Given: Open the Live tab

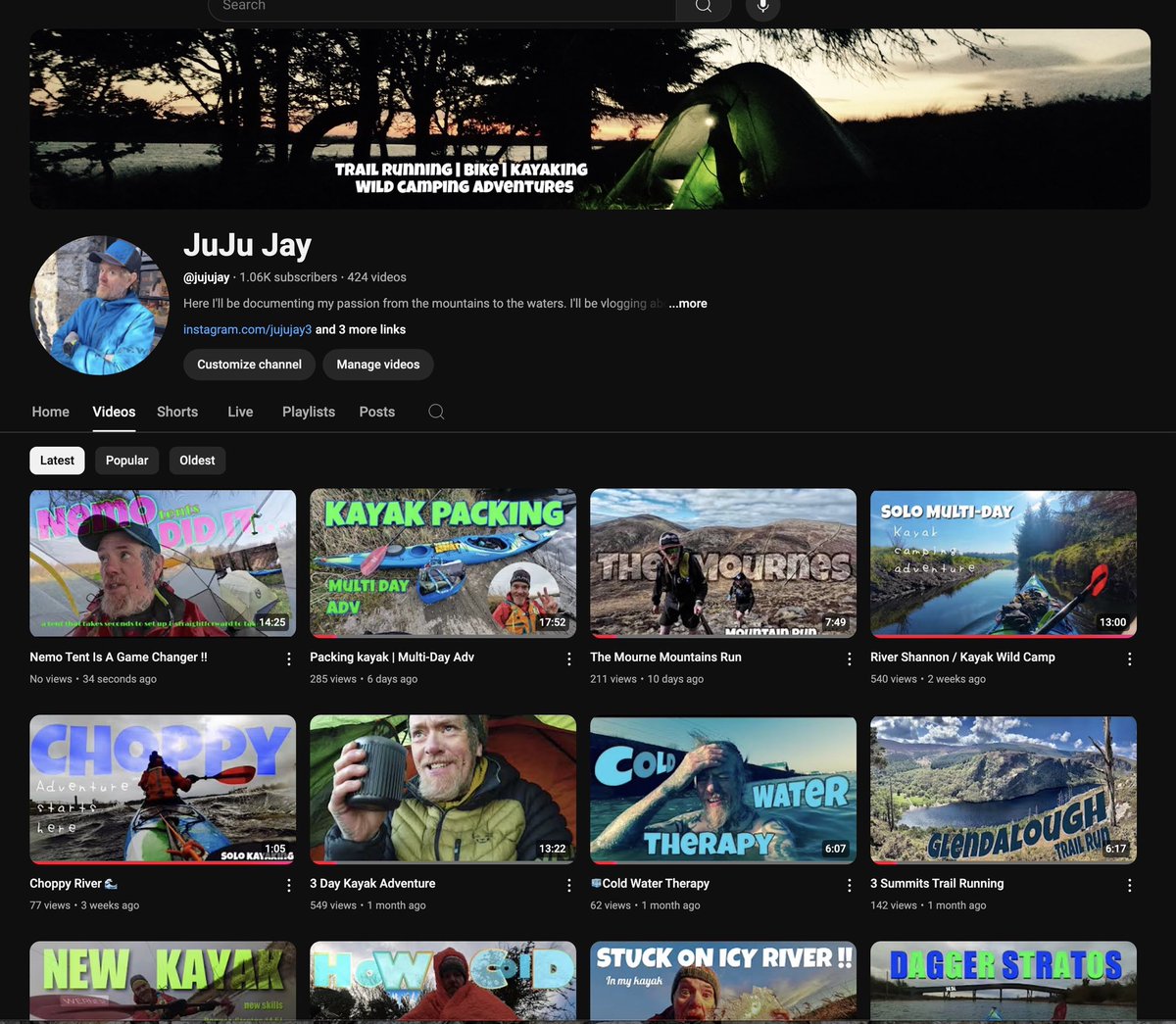Looking at the screenshot, I should coord(240,412).
